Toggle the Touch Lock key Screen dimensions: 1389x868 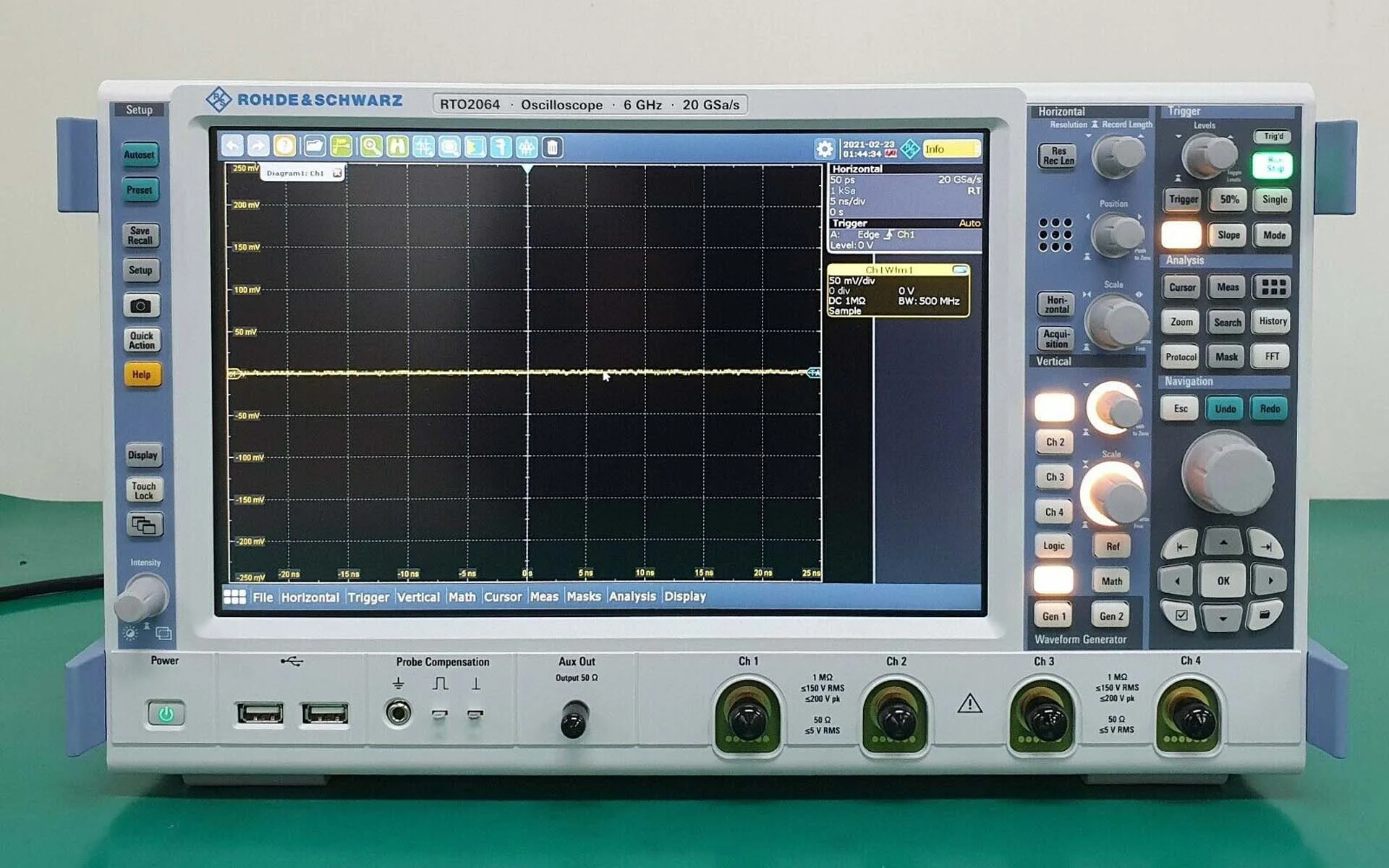coord(143,490)
